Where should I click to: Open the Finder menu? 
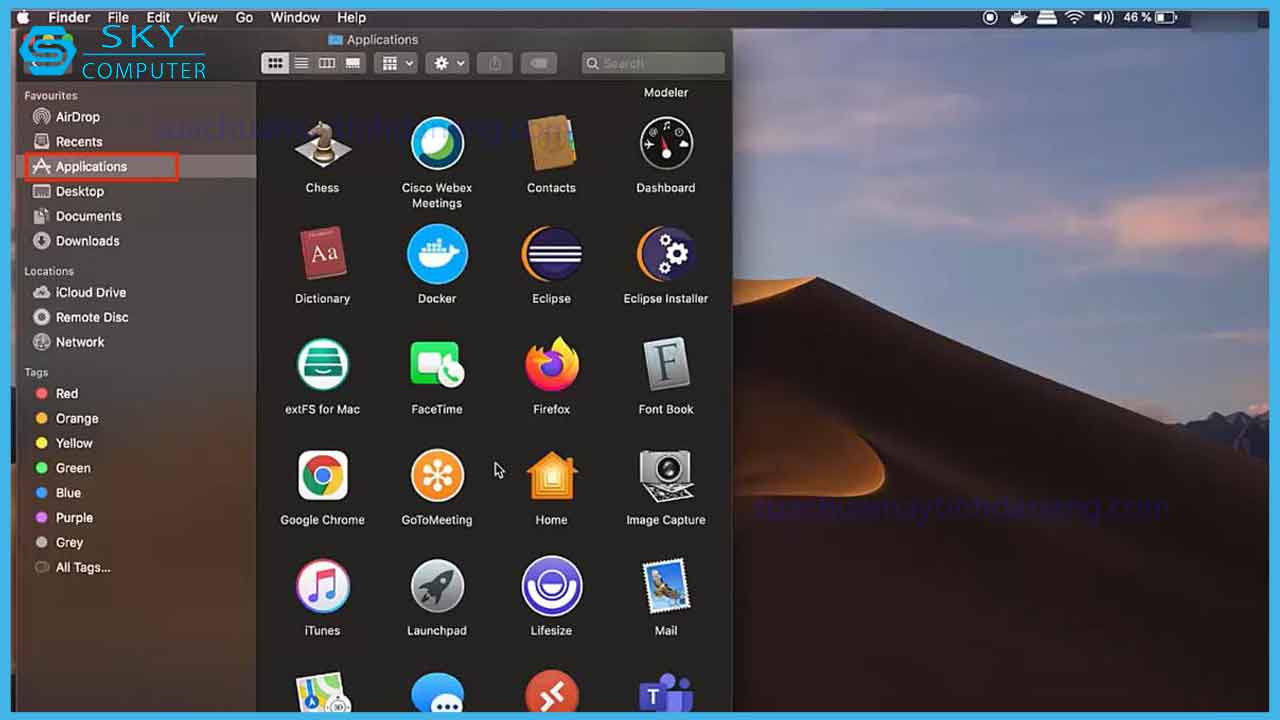pyautogui.click(x=69, y=18)
